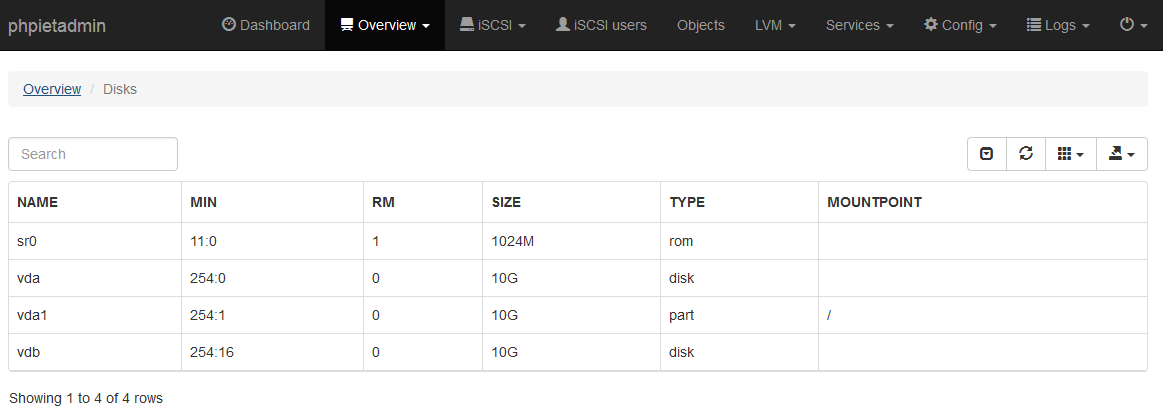Expand the iSCSI disk icon menu
1163x413 pixels.
492,25
